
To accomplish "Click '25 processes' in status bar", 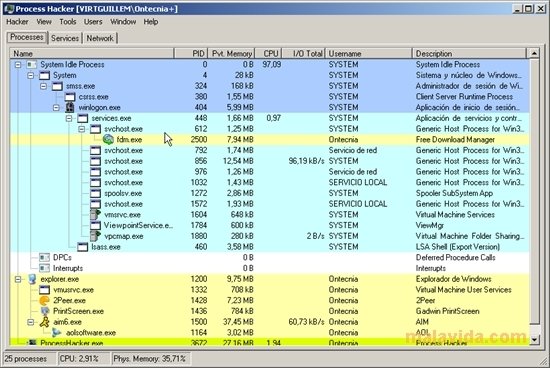I will 26,359.
